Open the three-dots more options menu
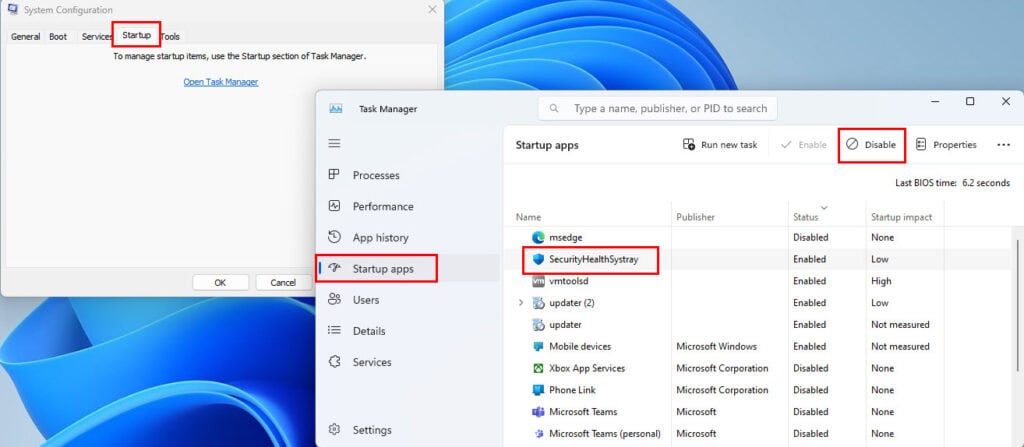This screenshot has height=447, width=1024. click(1004, 144)
